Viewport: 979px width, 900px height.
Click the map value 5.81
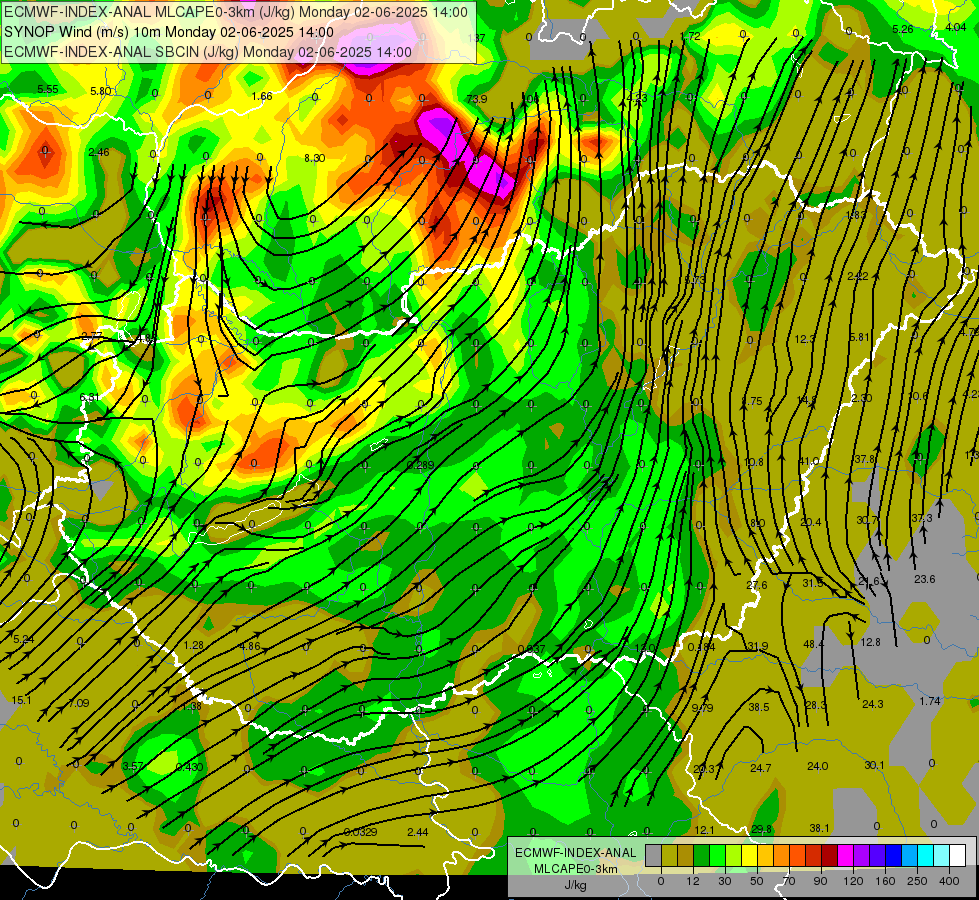tap(859, 337)
